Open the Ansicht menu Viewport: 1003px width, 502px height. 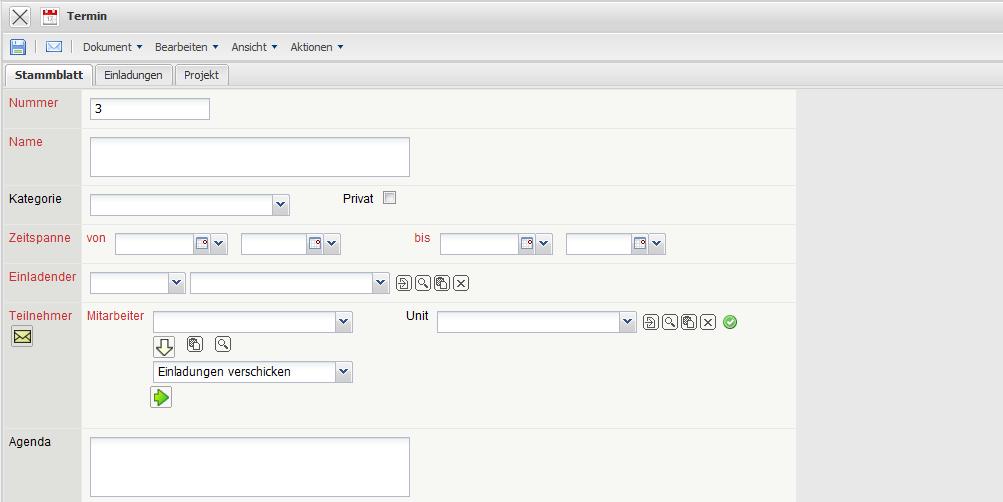(255, 47)
